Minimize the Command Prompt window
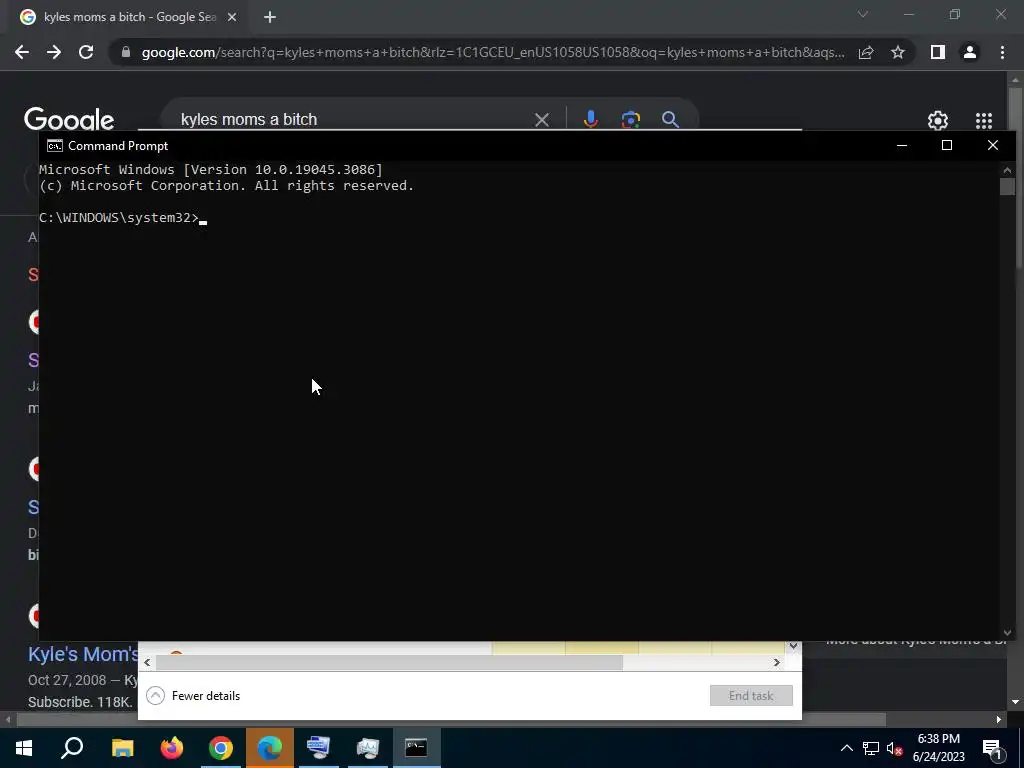 click(902, 145)
